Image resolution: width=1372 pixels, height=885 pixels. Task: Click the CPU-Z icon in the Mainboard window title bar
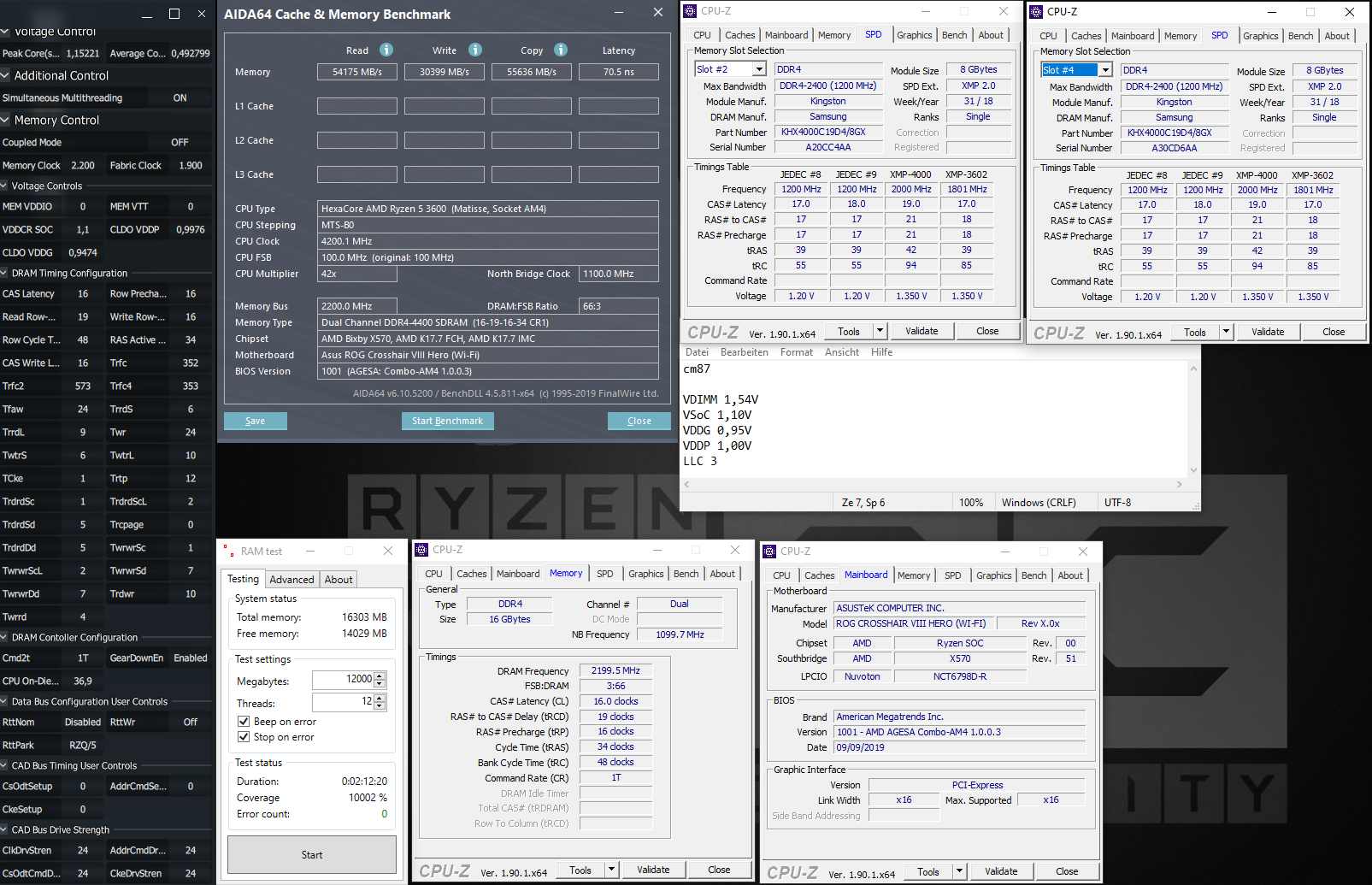coord(769,552)
